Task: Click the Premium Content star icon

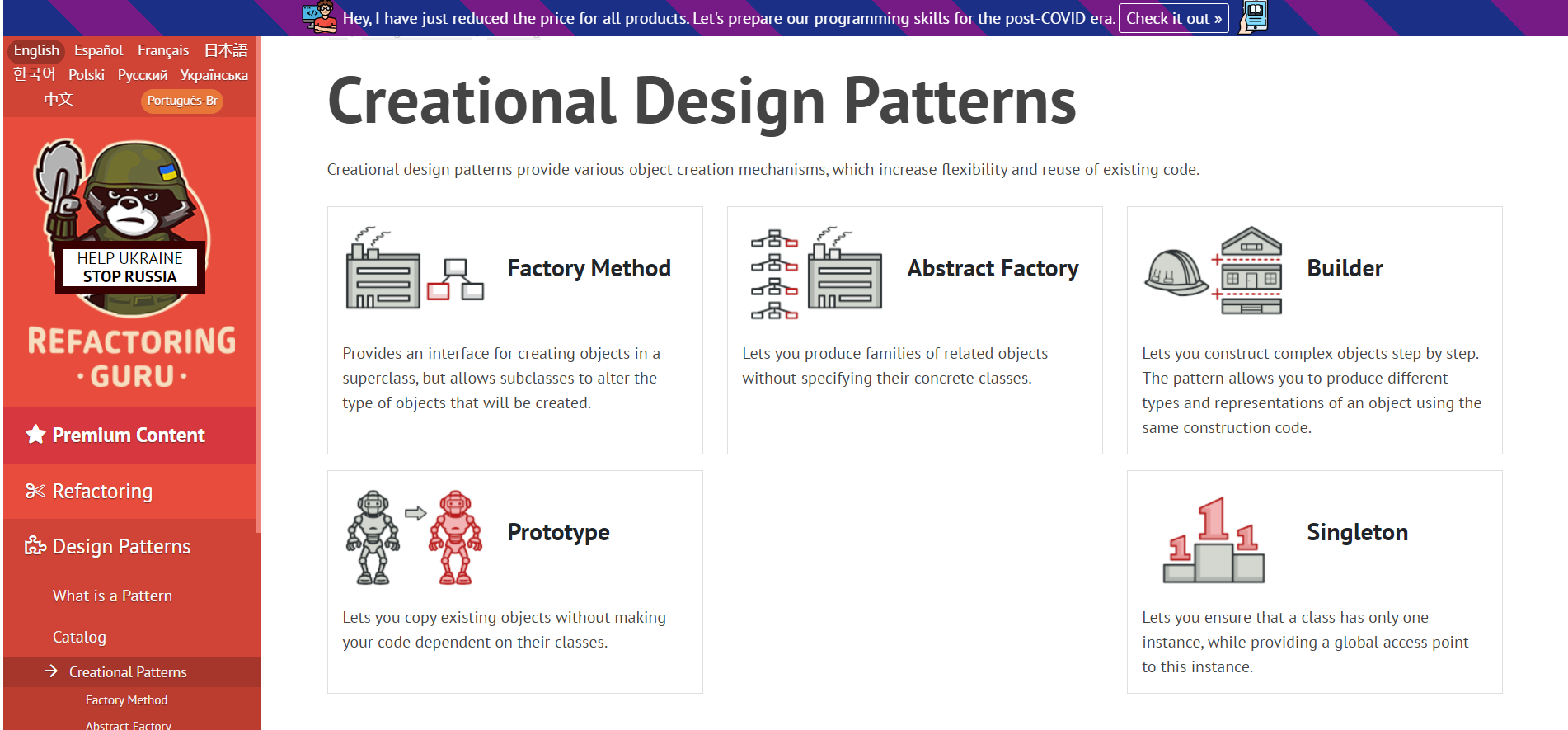Action: [35, 434]
